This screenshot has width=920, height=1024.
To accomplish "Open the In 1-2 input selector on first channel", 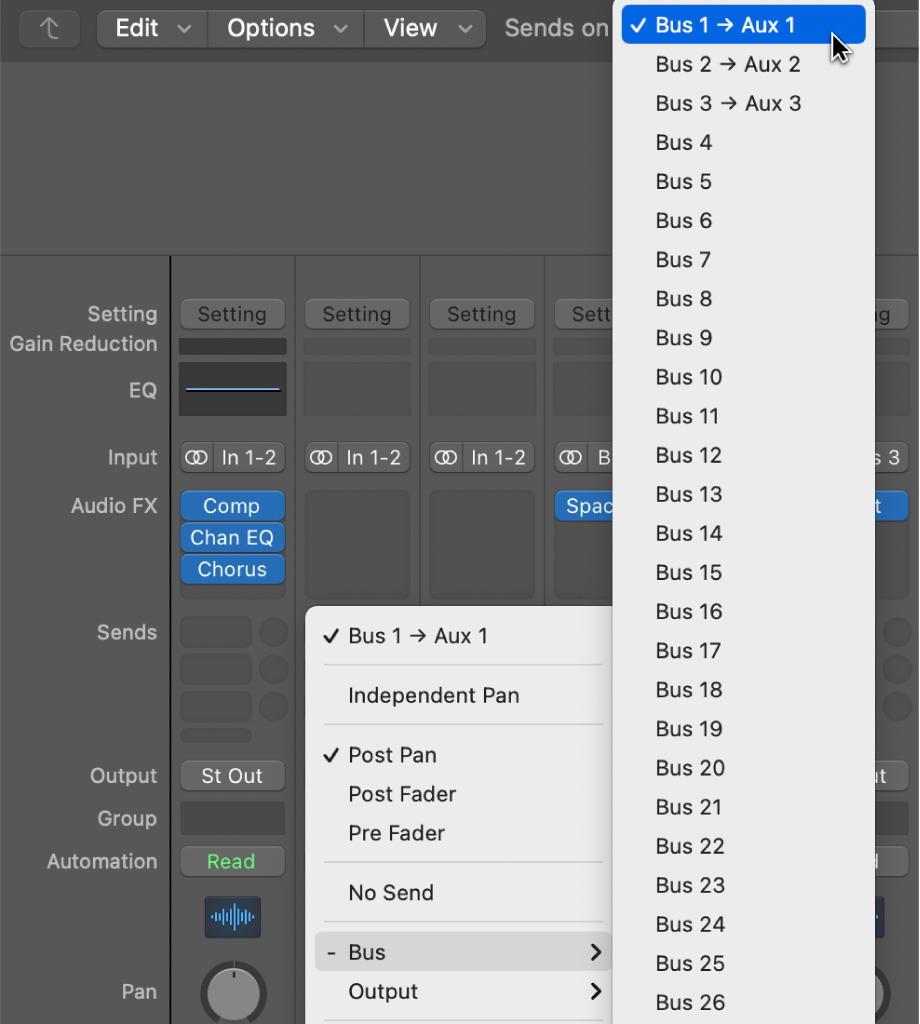I will click(x=248, y=457).
